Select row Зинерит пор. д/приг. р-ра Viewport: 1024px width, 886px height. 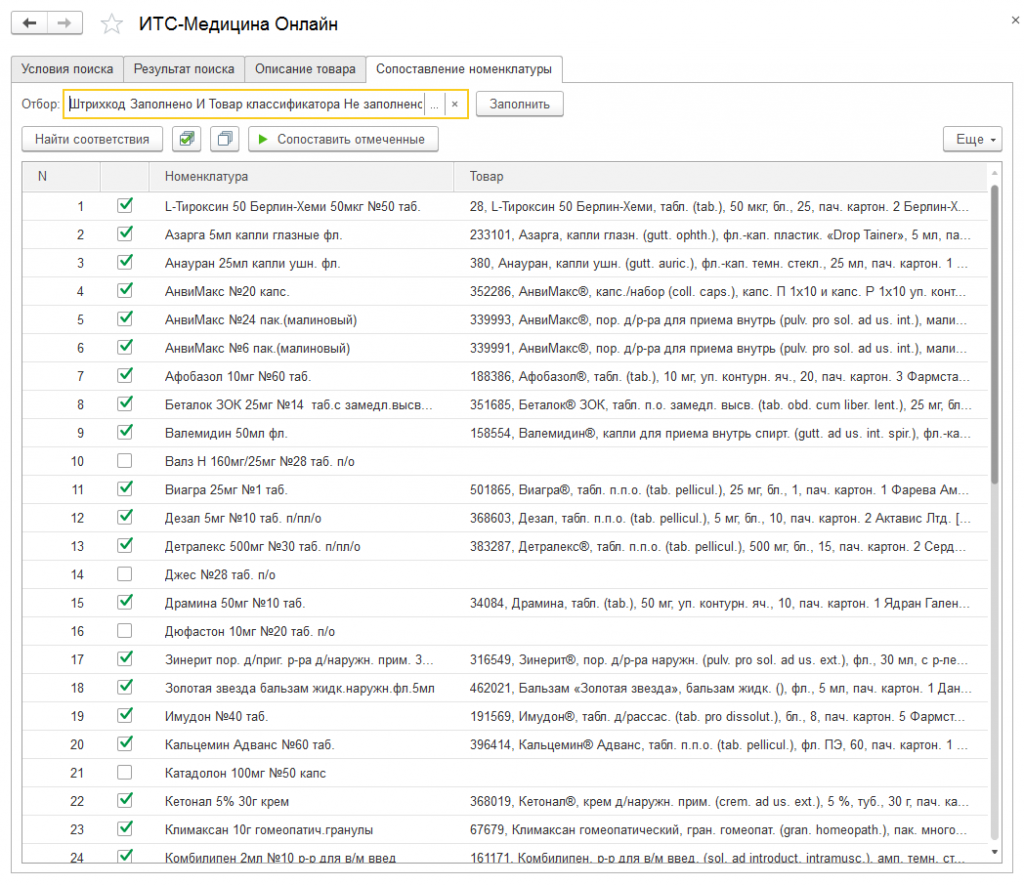(505, 659)
